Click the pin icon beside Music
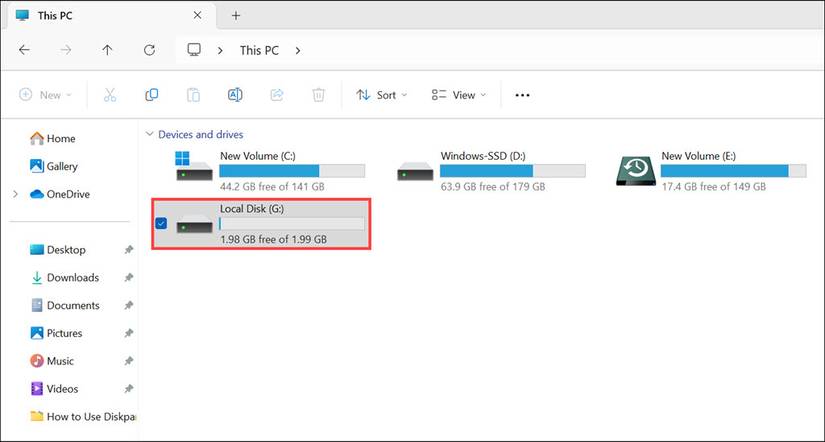This screenshot has height=442, width=825. pyautogui.click(x=128, y=361)
